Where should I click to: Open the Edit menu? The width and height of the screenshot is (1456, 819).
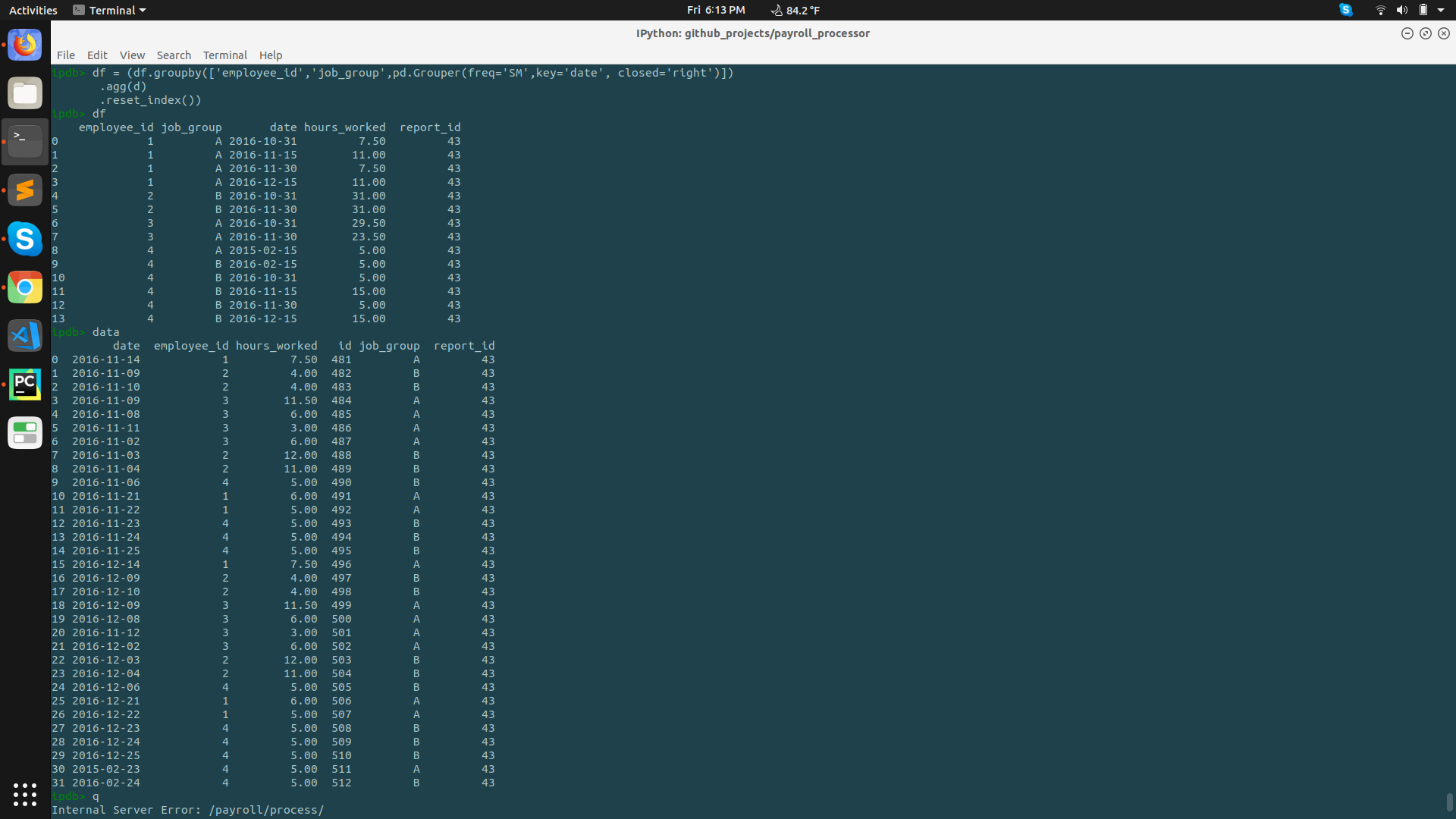tap(97, 55)
